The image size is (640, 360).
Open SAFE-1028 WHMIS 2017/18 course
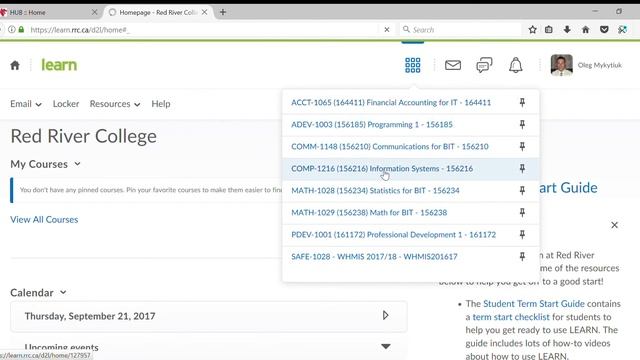(374, 257)
